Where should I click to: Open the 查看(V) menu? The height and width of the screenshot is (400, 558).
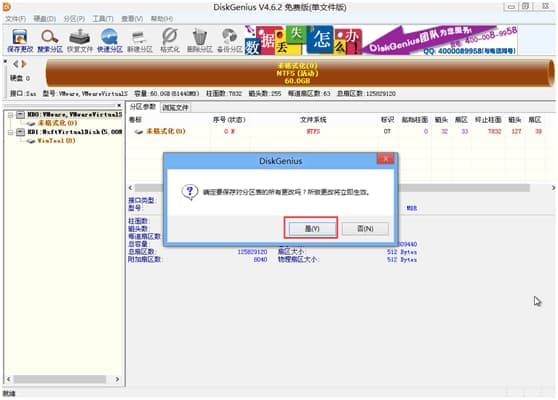[x=132, y=19]
